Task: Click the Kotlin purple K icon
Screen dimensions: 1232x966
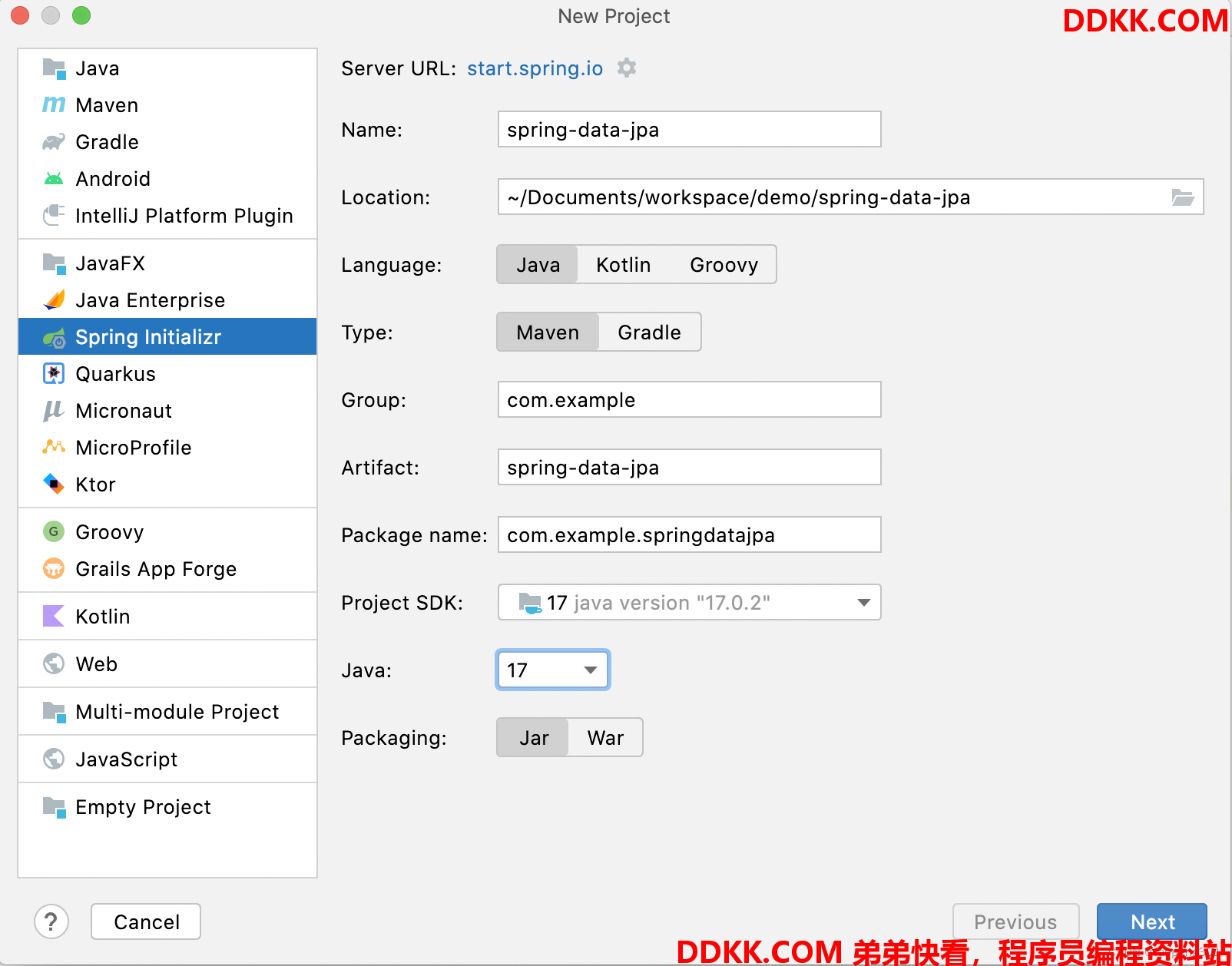Action: click(54, 616)
